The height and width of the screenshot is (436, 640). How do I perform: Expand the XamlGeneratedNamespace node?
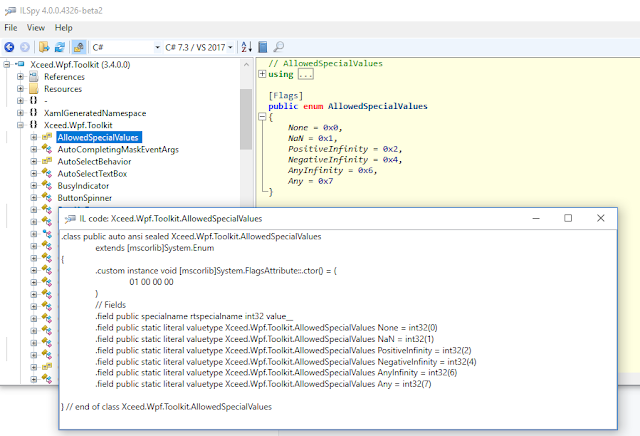pos(20,113)
